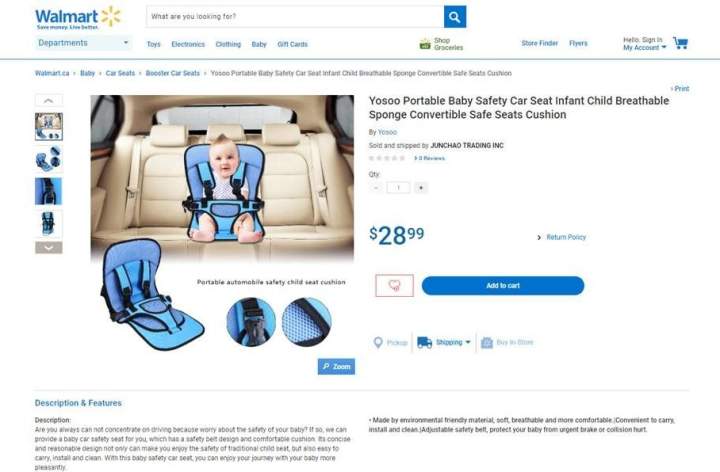Select the second product thumbnail image

click(x=49, y=159)
